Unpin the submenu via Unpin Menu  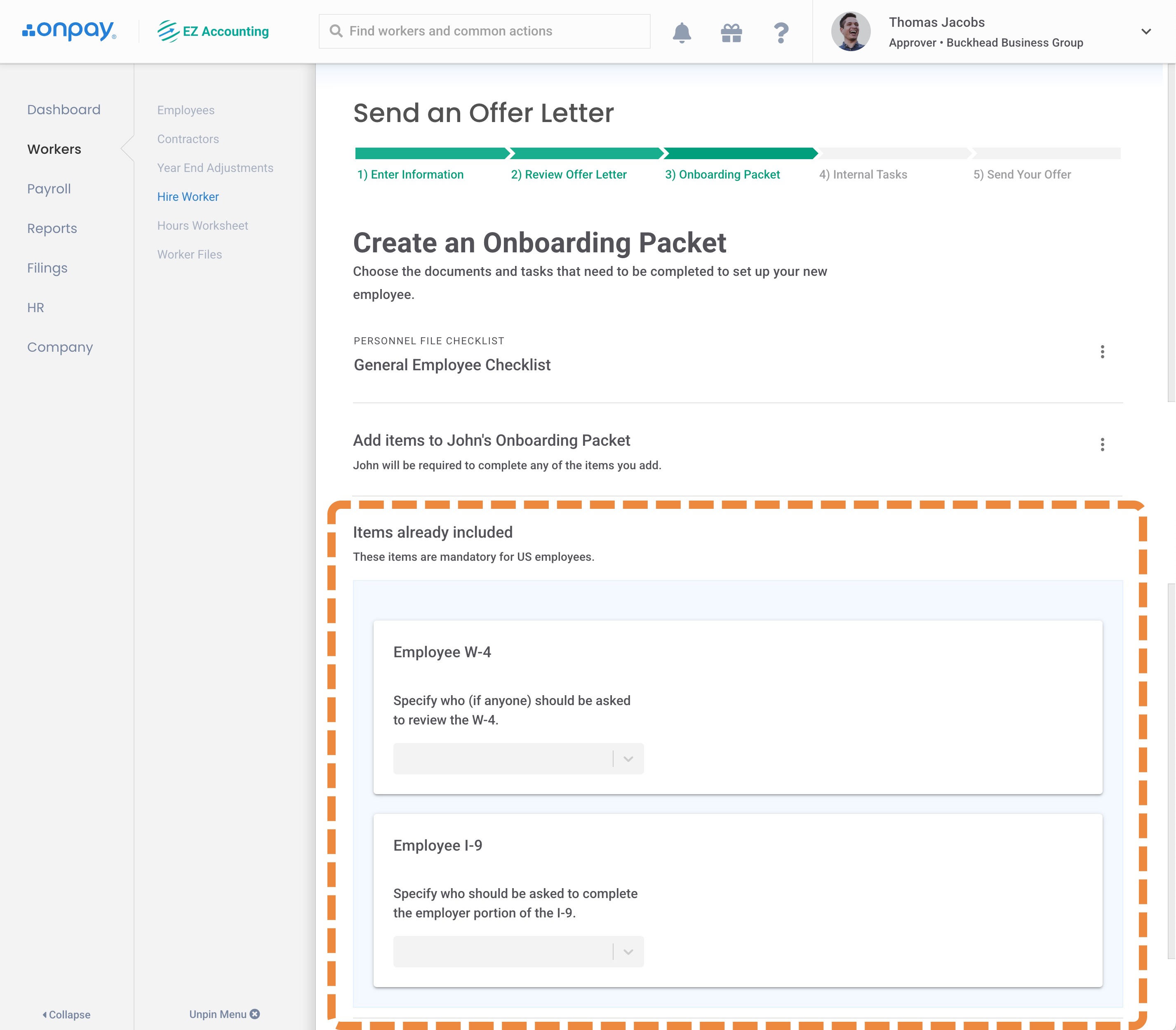click(224, 1014)
